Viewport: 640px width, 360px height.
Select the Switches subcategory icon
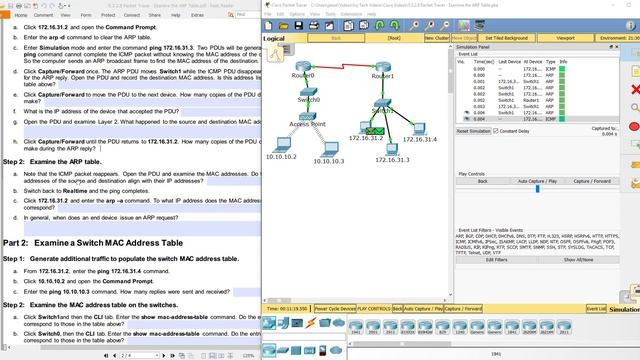click(283, 350)
